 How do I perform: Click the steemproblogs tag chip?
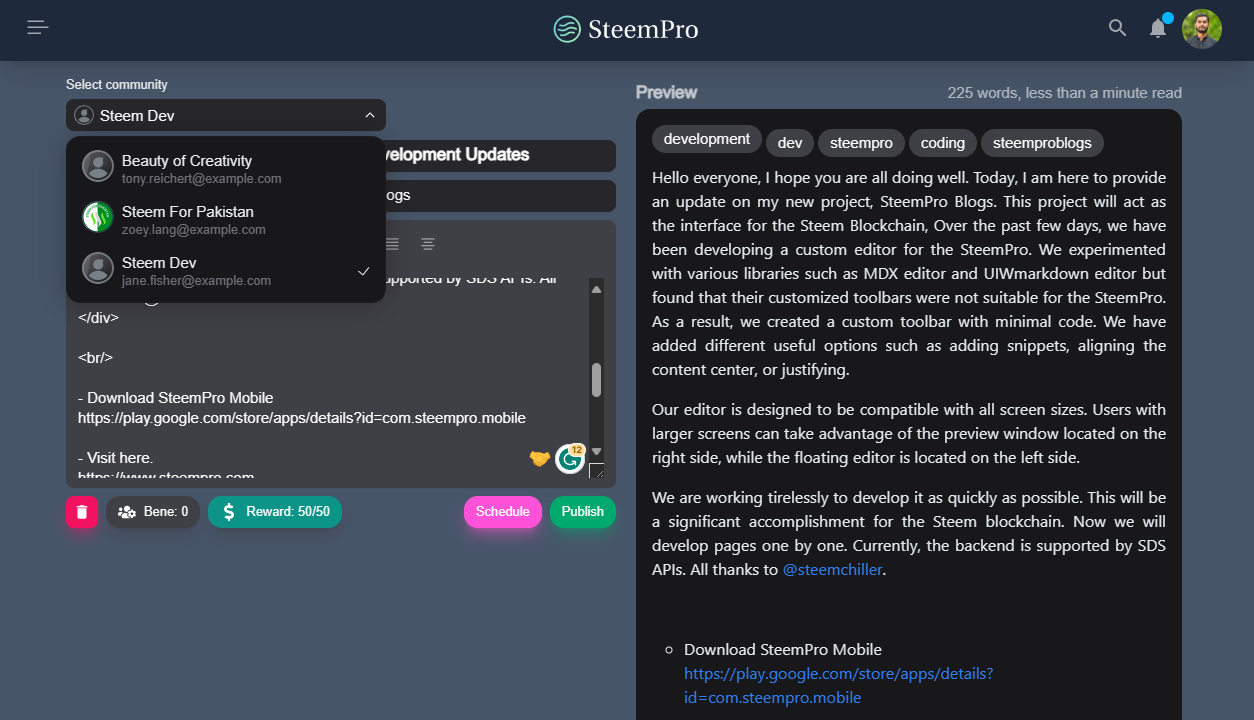click(1042, 143)
